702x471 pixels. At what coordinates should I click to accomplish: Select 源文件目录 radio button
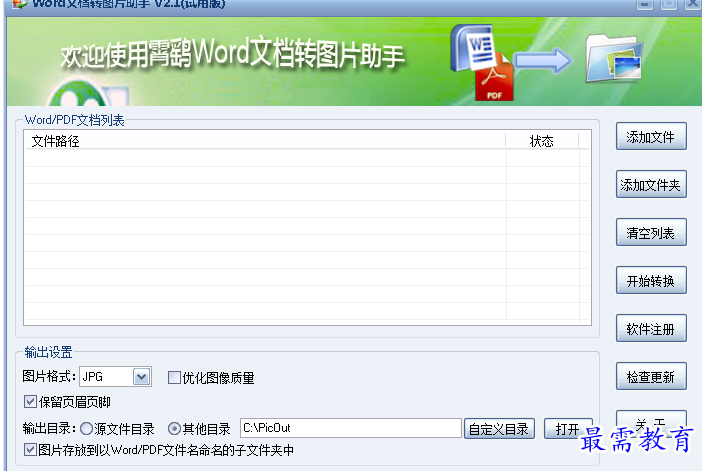[86, 429]
